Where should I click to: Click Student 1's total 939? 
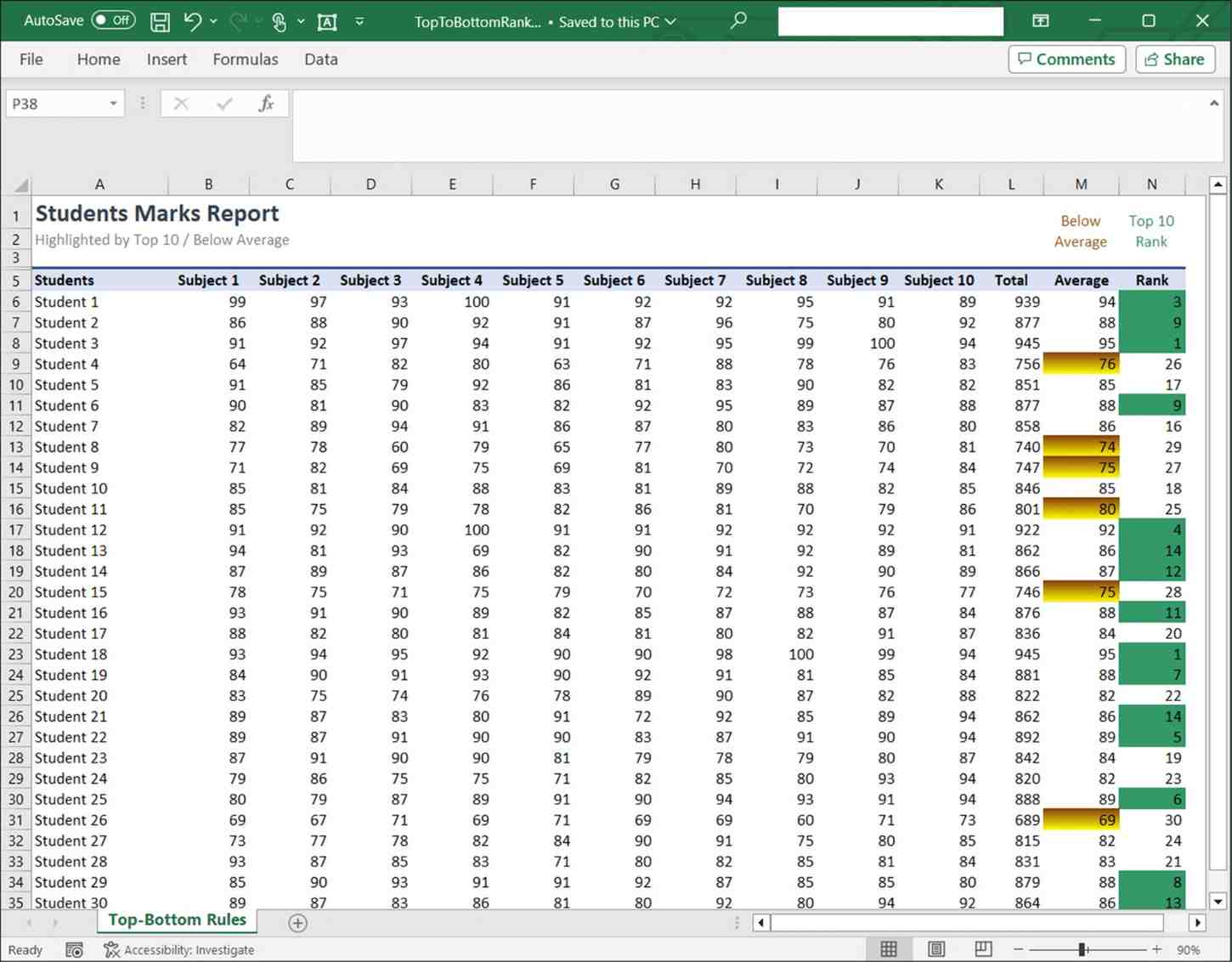tap(1011, 302)
